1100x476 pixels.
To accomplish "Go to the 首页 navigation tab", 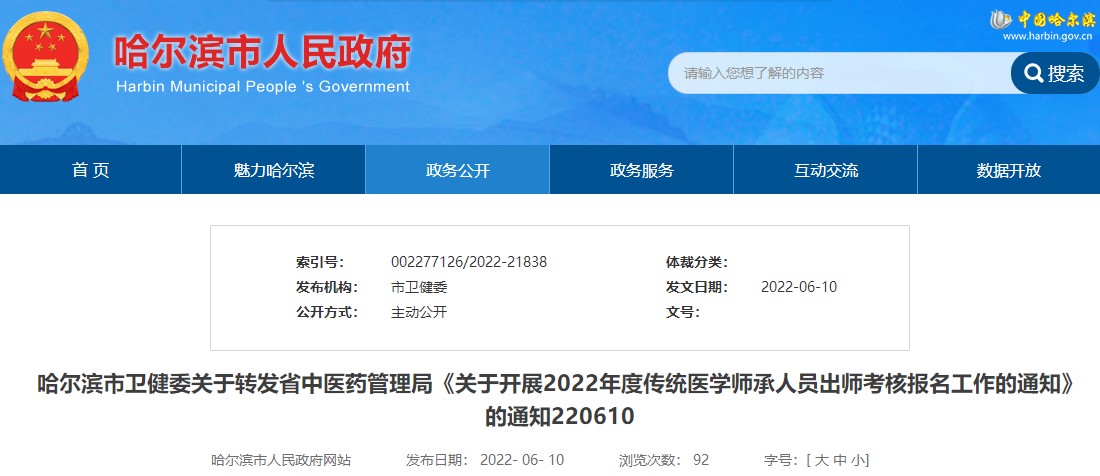I will (91, 170).
